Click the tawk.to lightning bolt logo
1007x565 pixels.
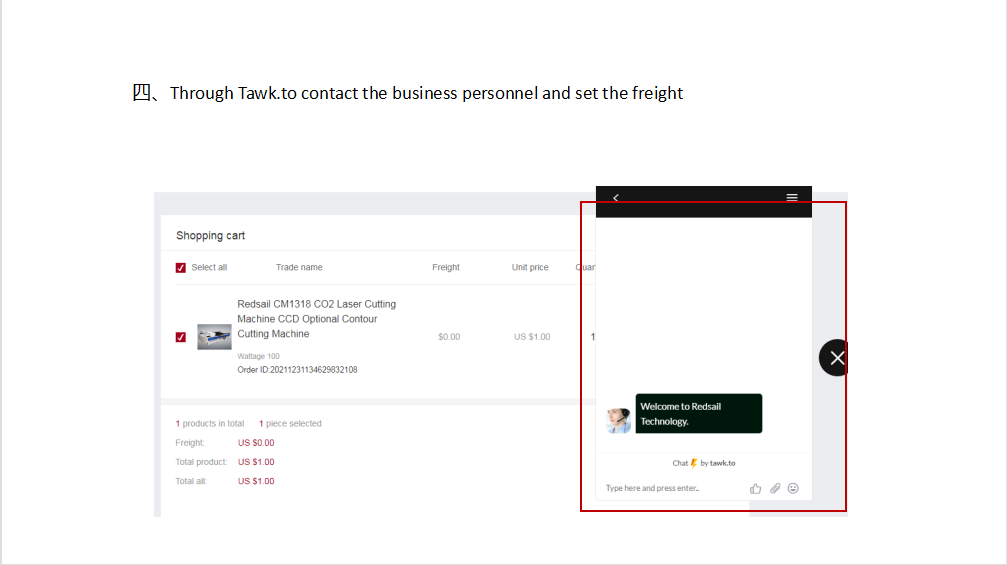pyautogui.click(x=694, y=463)
